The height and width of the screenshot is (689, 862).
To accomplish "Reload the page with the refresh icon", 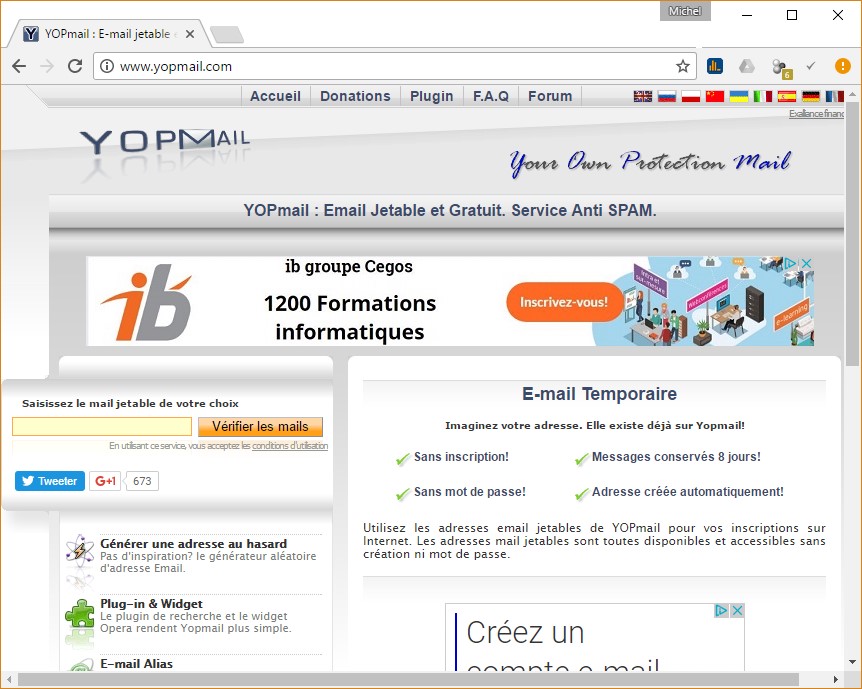I will 75,67.
